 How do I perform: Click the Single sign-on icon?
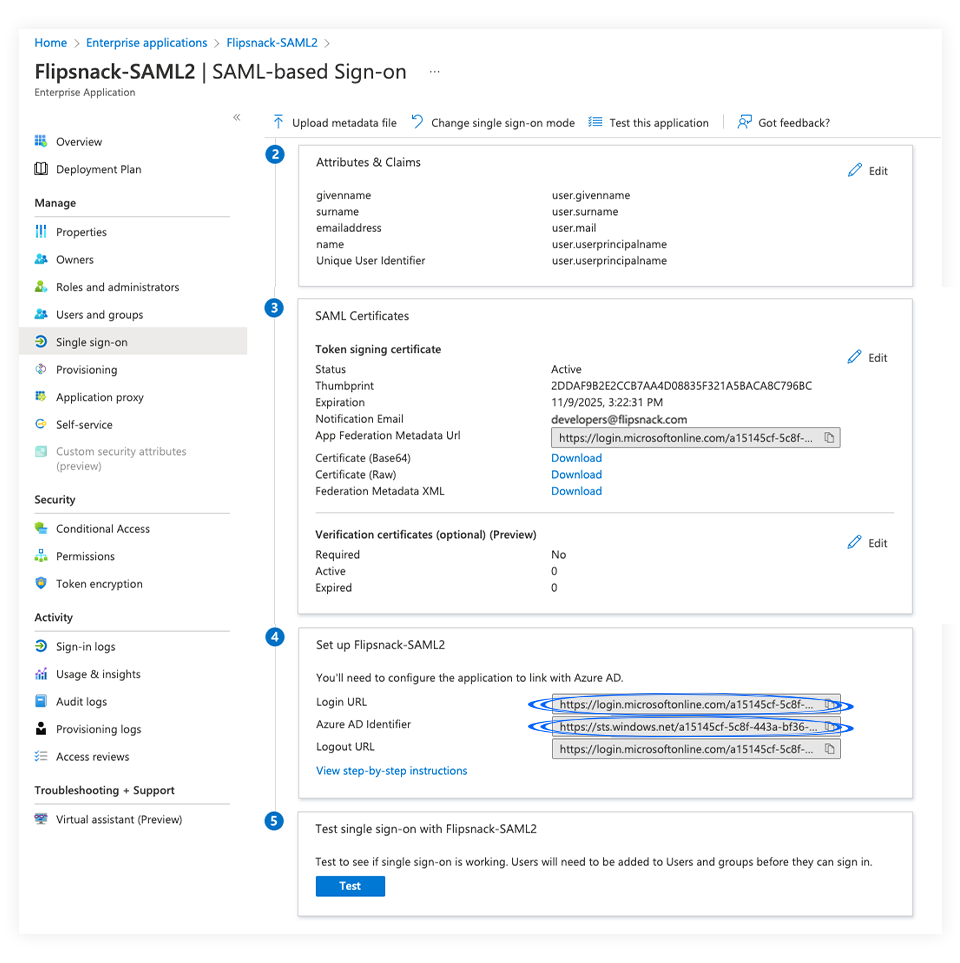pyautogui.click(x=41, y=341)
